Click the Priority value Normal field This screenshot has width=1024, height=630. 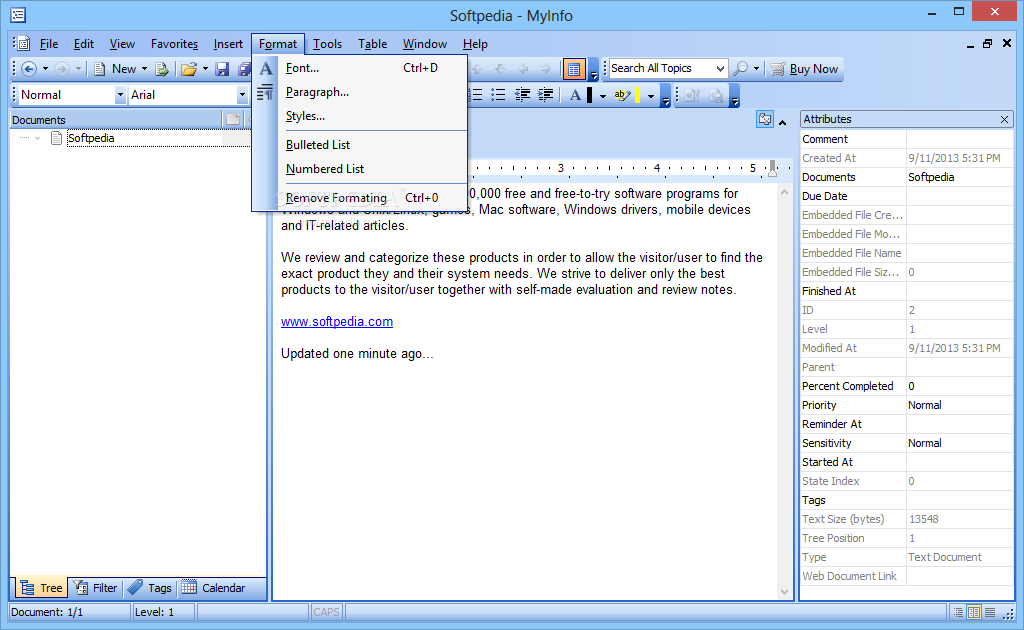point(959,405)
